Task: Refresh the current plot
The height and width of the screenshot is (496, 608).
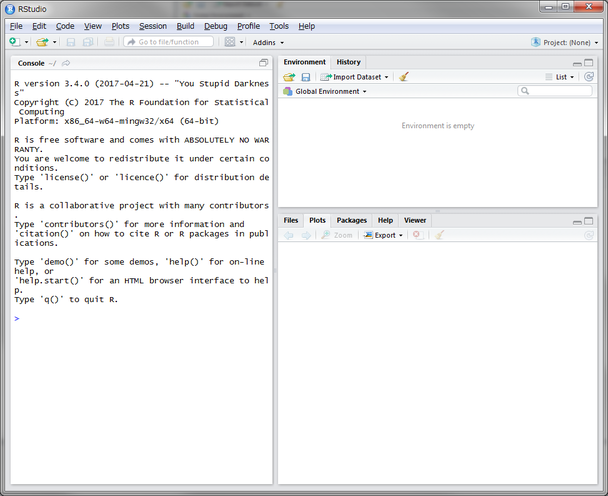Action: pos(589,235)
